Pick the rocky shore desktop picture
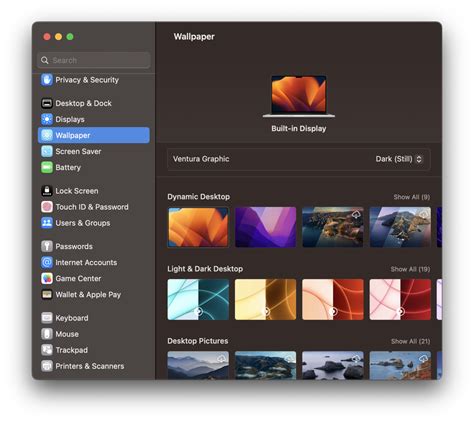The image size is (474, 422). point(400,365)
